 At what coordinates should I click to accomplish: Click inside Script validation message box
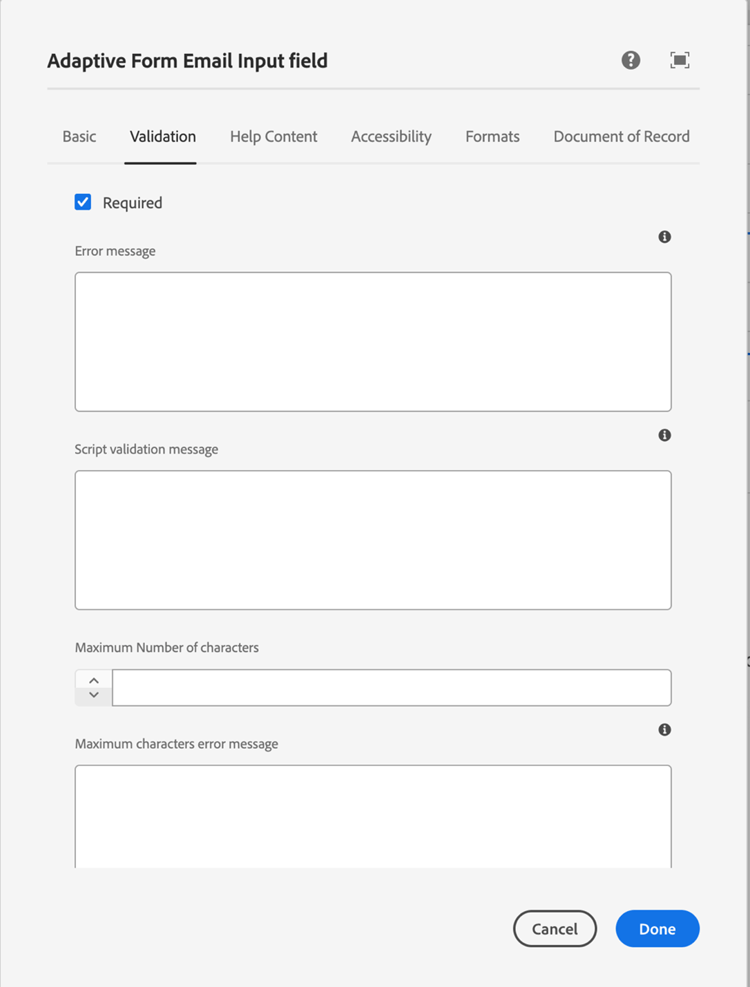pos(373,539)
